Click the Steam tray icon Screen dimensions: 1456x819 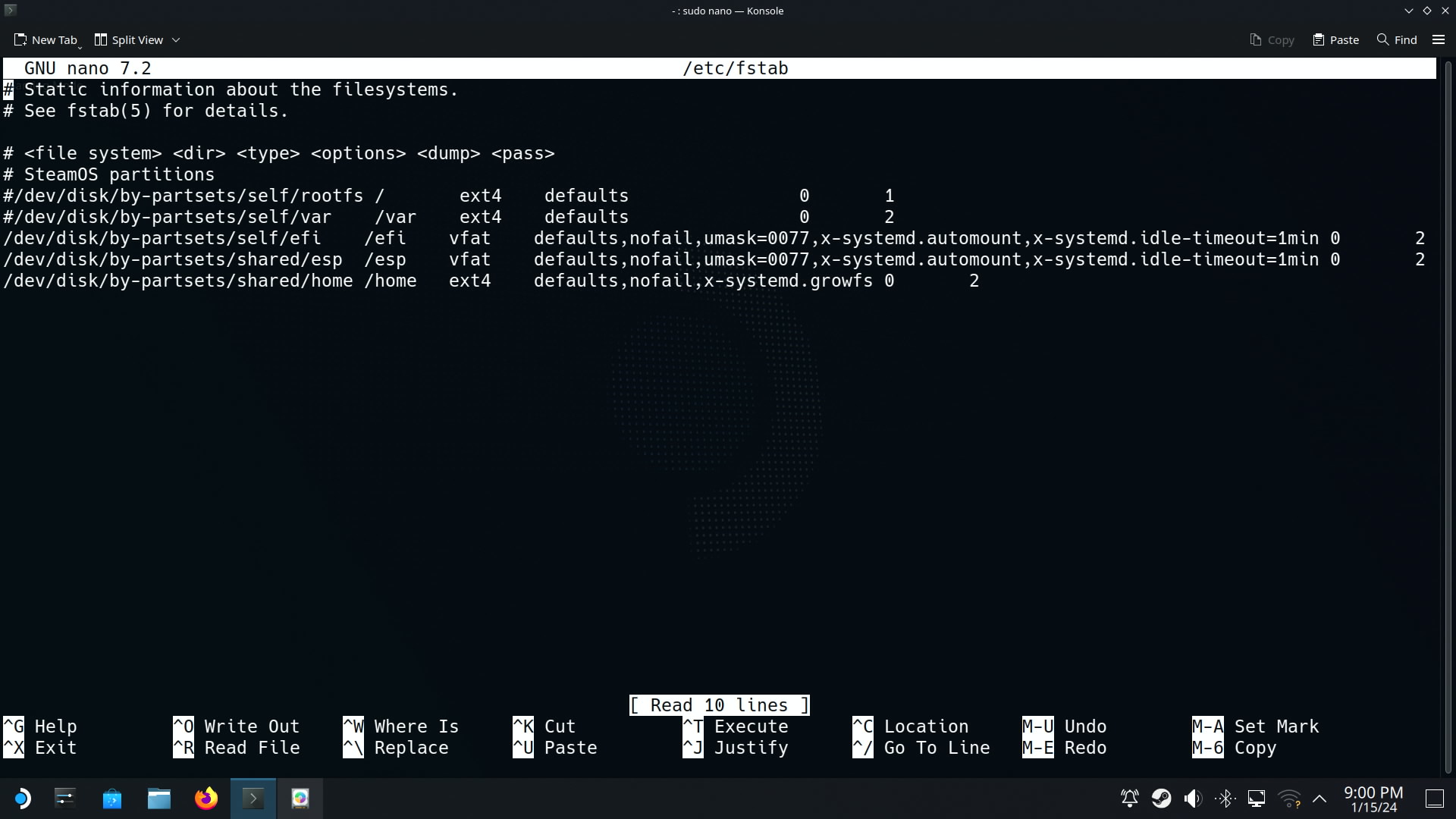pos(1161,799)
